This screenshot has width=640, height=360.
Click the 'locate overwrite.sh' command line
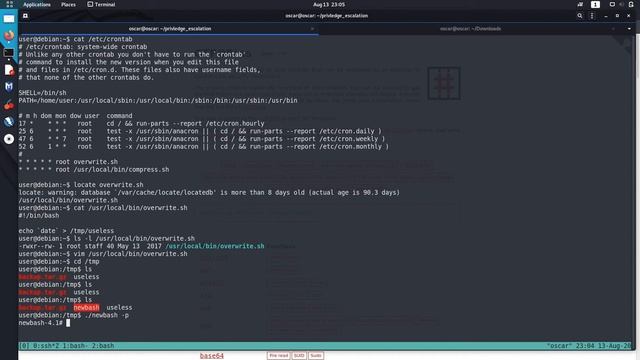[x=81, y=185]
